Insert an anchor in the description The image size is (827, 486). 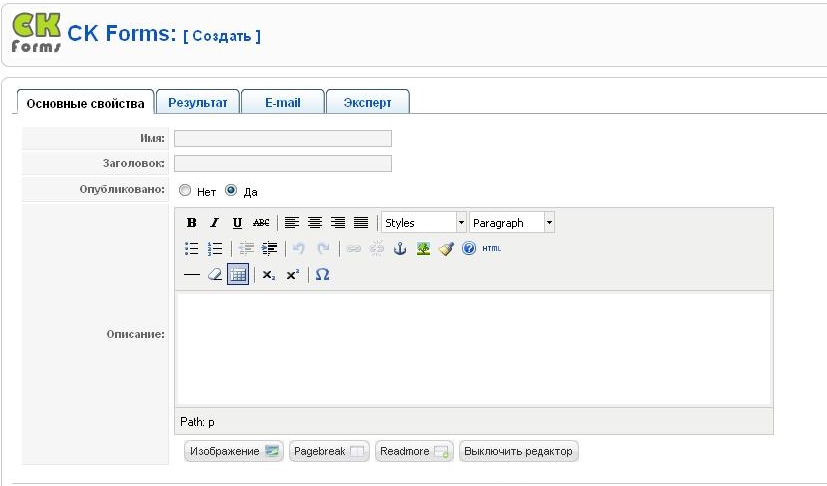(400, 249)
